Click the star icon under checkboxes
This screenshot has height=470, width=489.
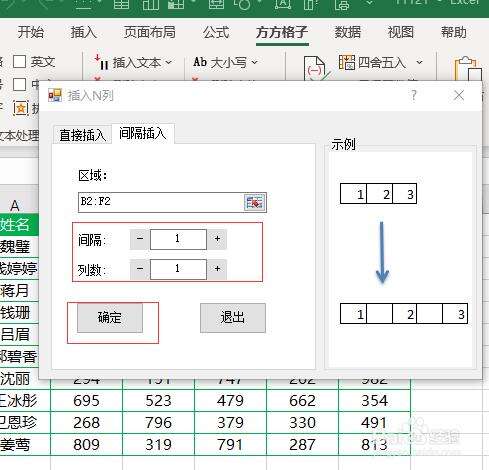[21, 108]
